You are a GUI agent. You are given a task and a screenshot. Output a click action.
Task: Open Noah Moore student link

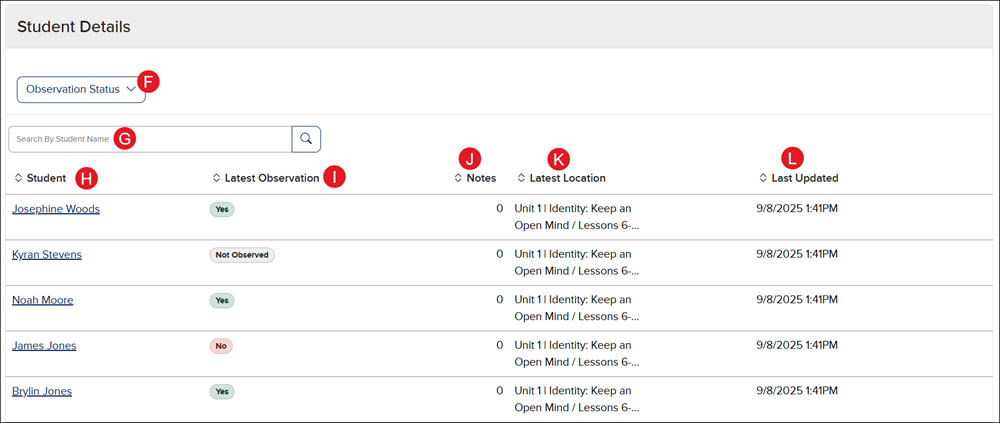click(42, 300)
